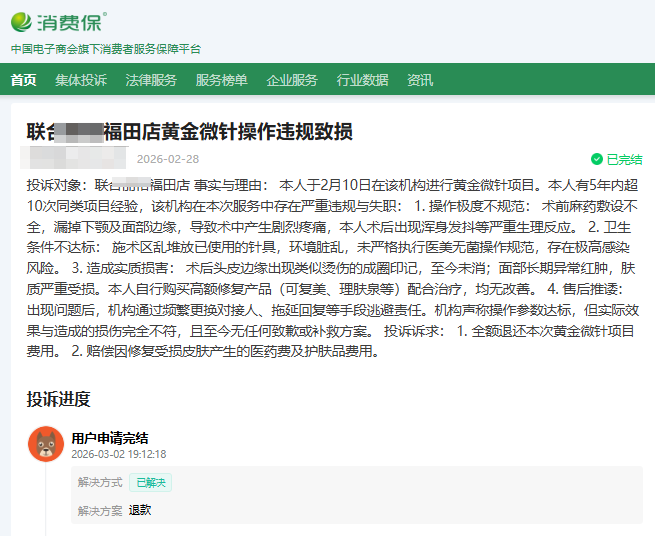Open the 资讯 nav item
The height and width of the screenshot is (536, 655).
click(x=420, y=80)
